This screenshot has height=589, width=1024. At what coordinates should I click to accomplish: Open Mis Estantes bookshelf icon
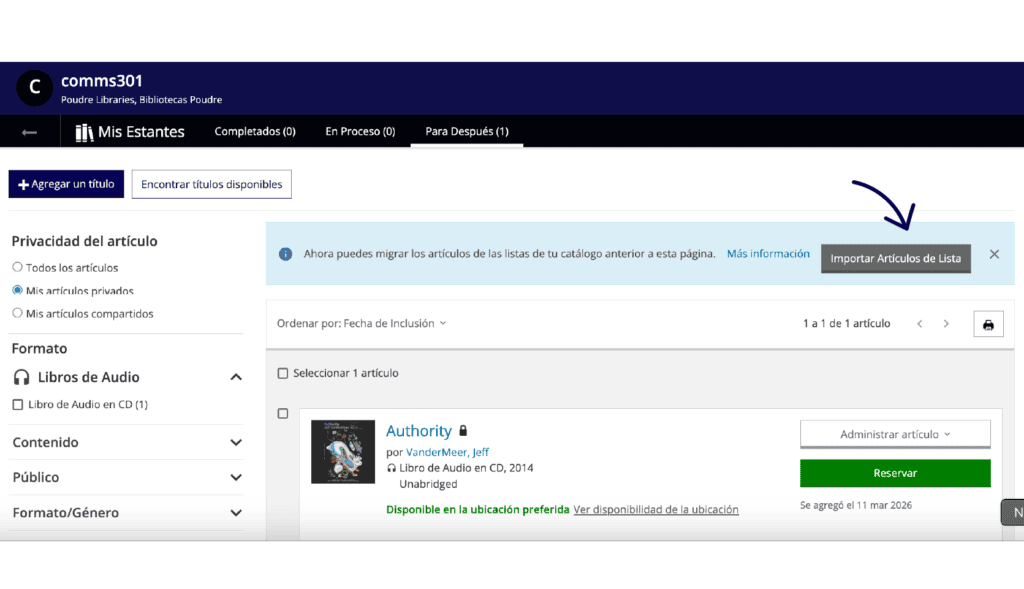pos(84,132)
